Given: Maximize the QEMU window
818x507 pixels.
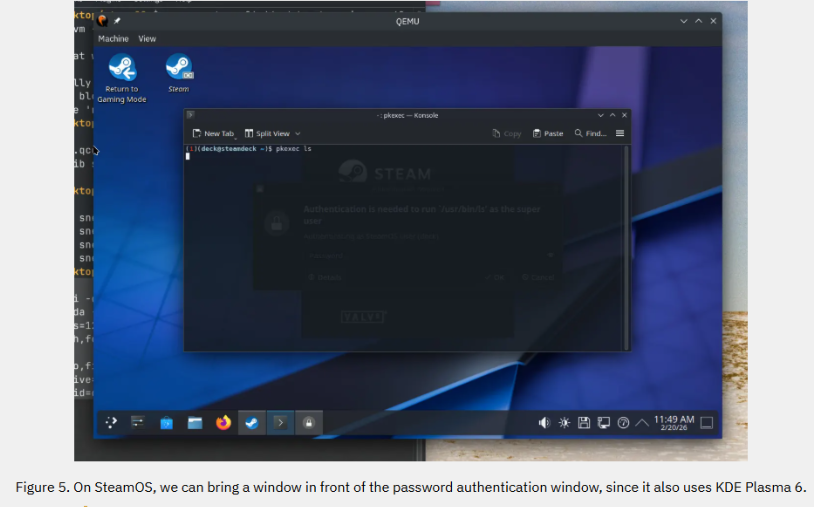Looking at the screenshot, I should point(699,21).
